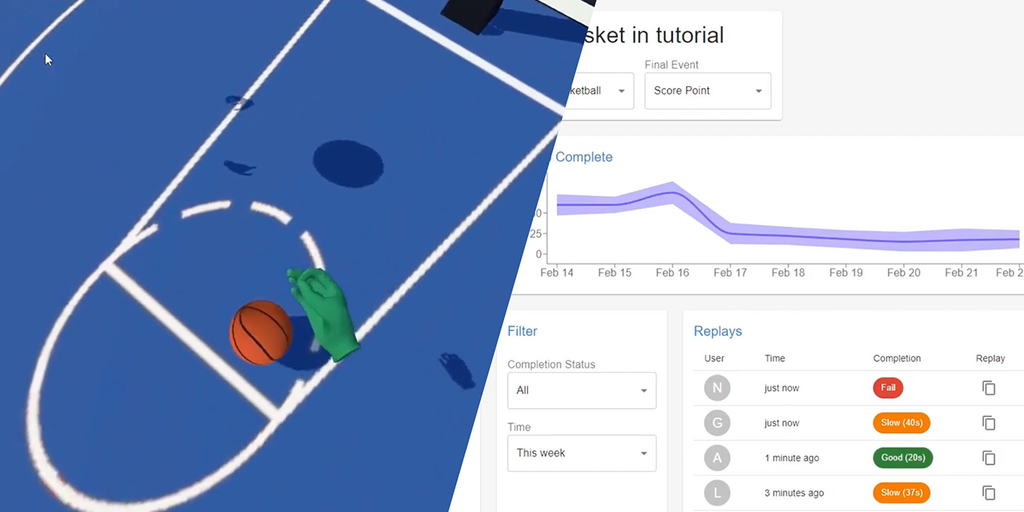The image size is (1024, 512).
Task: Click the orange basketball in the replay
Action: pos(261,332)
